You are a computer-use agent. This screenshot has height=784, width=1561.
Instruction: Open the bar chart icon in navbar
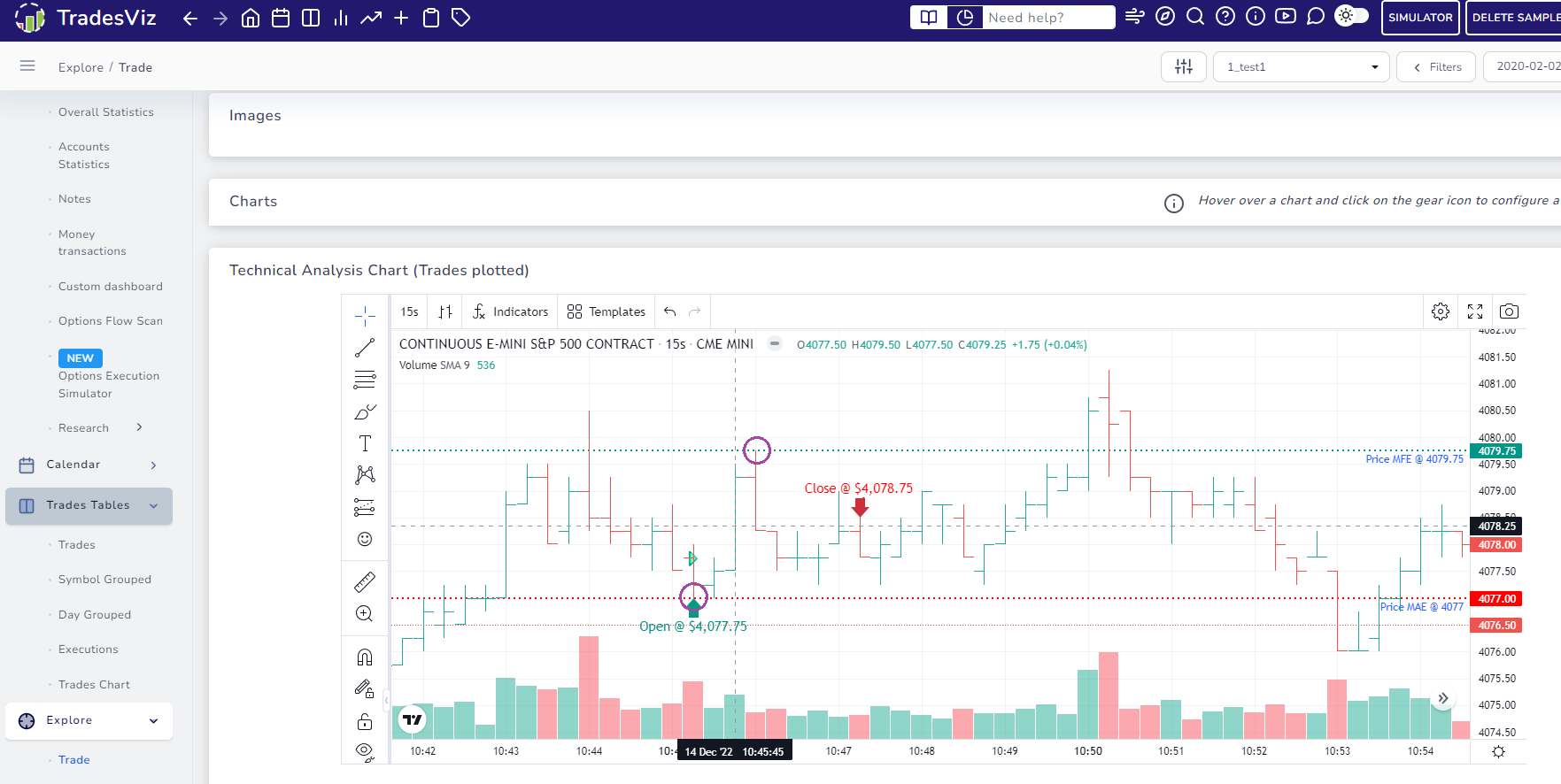click(341, 18)
